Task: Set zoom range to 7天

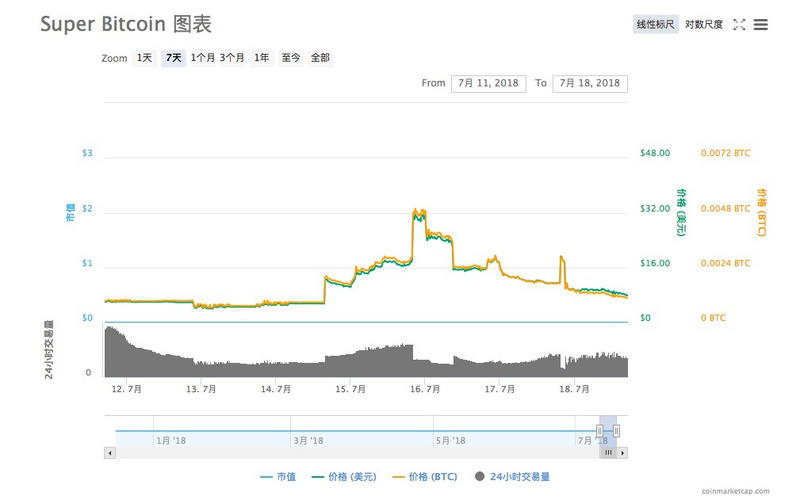Action: coord(173,58)
